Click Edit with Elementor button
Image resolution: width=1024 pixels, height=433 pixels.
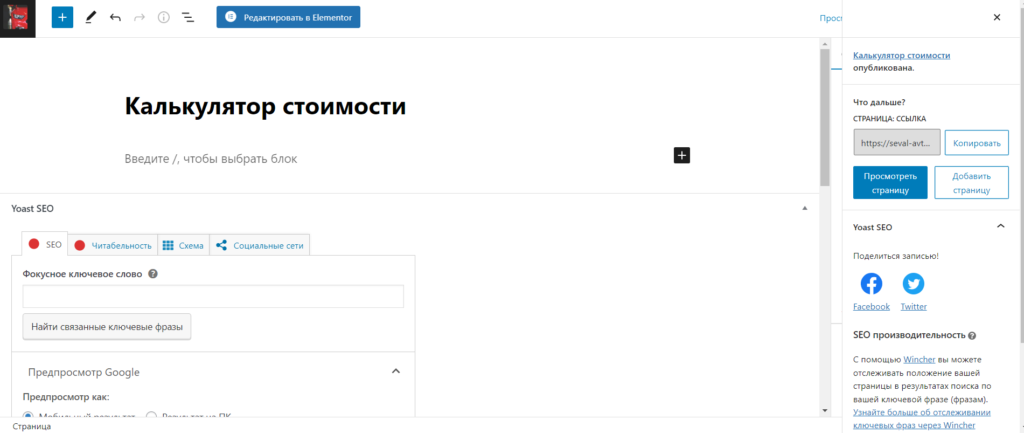[x=288, y=18]
